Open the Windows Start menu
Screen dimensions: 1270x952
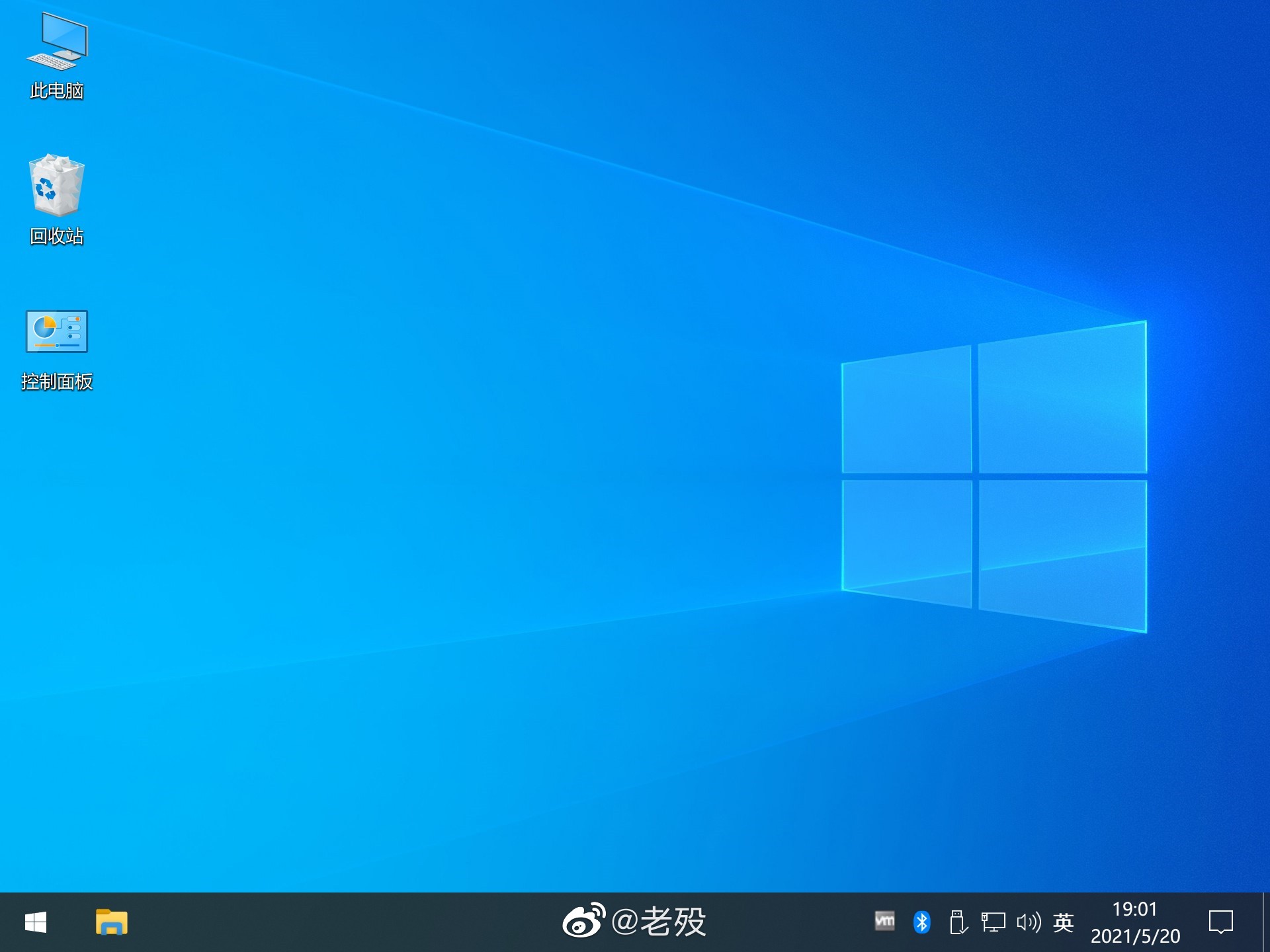pyautogui.click(x=36, y=922)
